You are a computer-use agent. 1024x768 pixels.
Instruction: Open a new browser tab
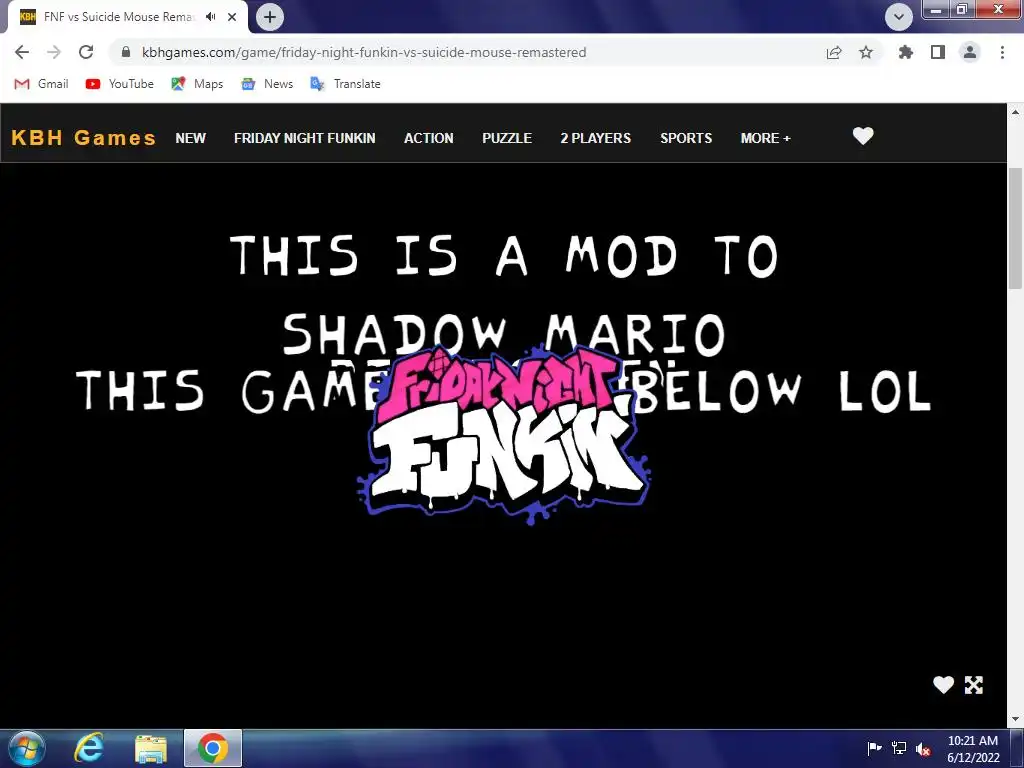point(270,17)
